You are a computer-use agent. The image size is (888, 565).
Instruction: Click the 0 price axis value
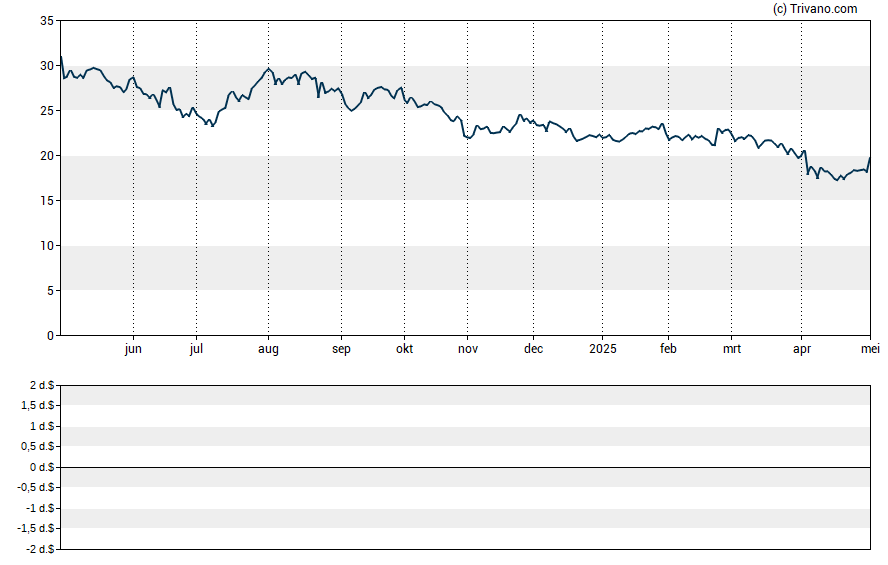pos(50,336)
